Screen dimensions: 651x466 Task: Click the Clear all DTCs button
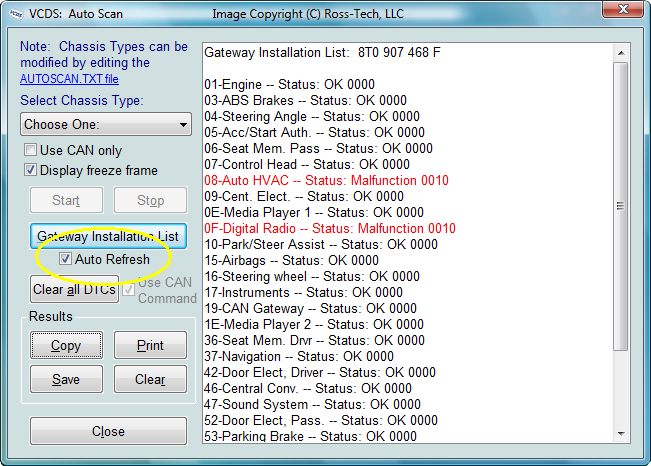[x=74, y=289]
